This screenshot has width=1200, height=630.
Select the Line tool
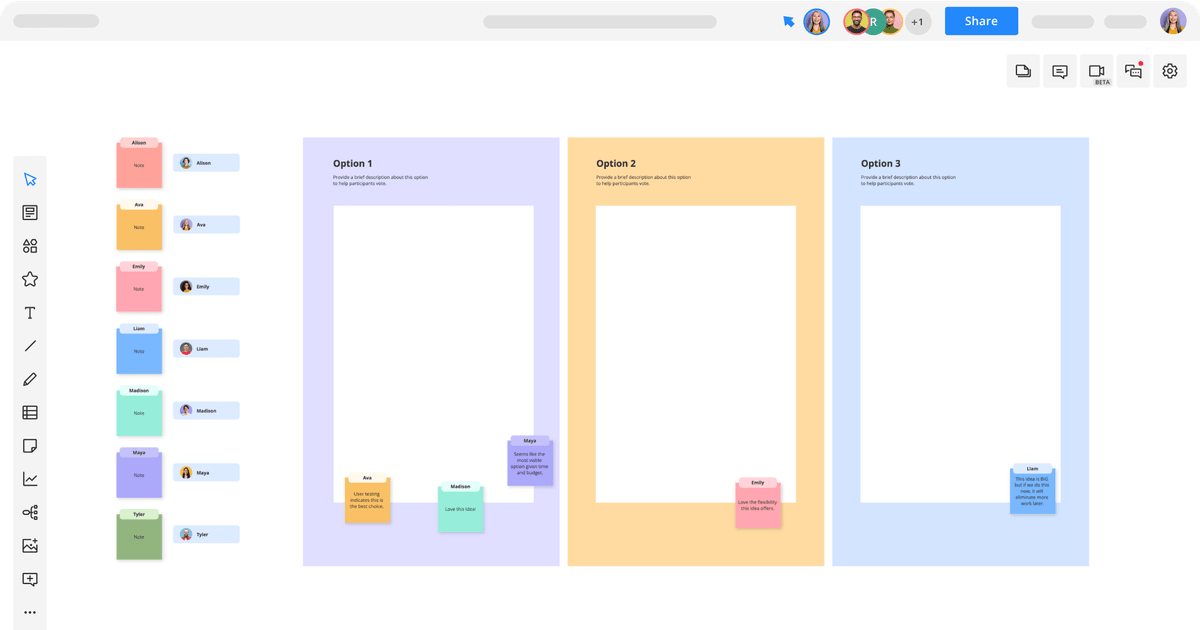30,345
